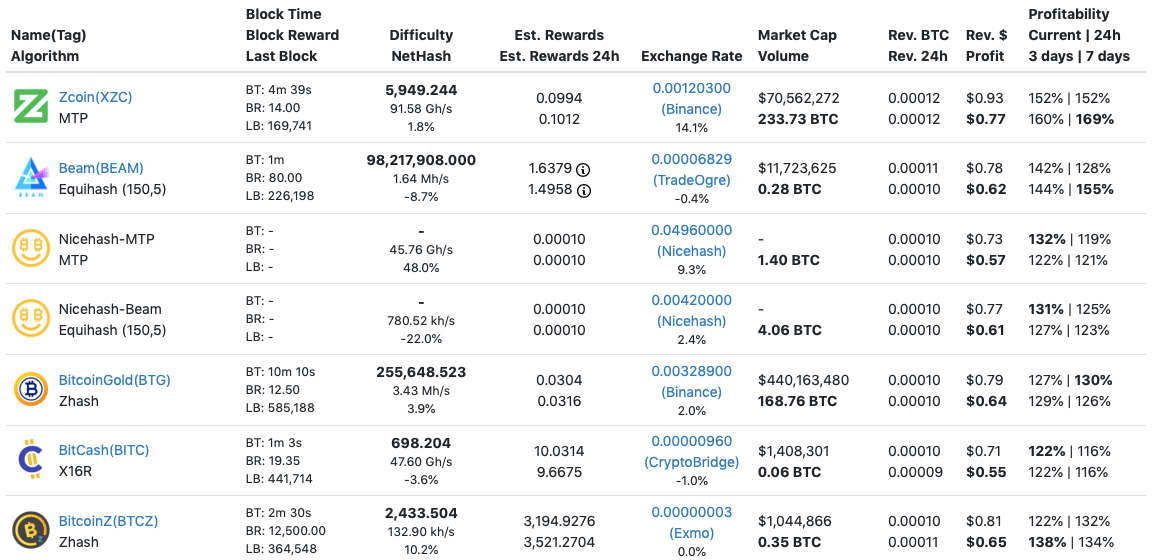Viewport: 1152px width, 560px height.
Task: Click the Nicehash-Beam smiley logo icon
Action: 30,319
